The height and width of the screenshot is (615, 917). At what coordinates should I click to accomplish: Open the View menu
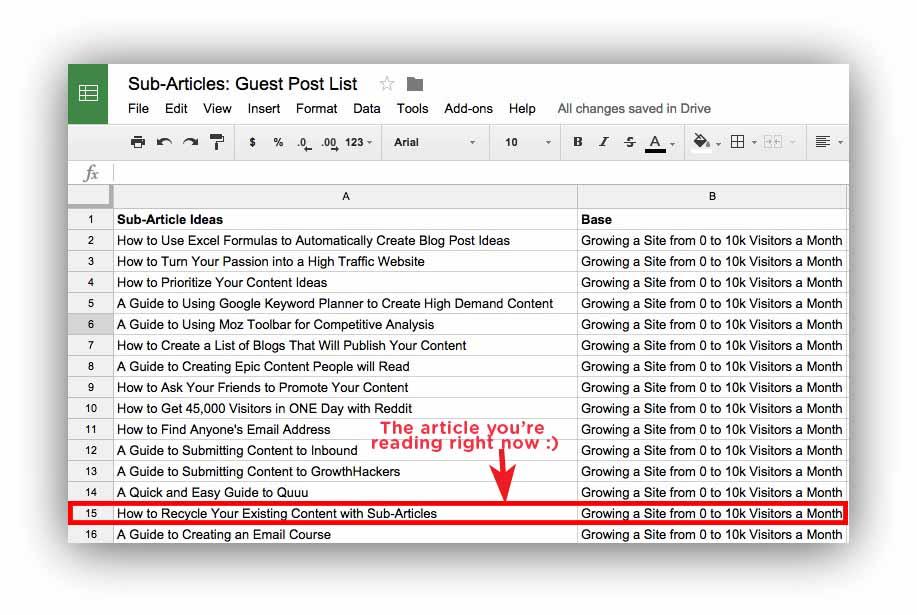218,109
